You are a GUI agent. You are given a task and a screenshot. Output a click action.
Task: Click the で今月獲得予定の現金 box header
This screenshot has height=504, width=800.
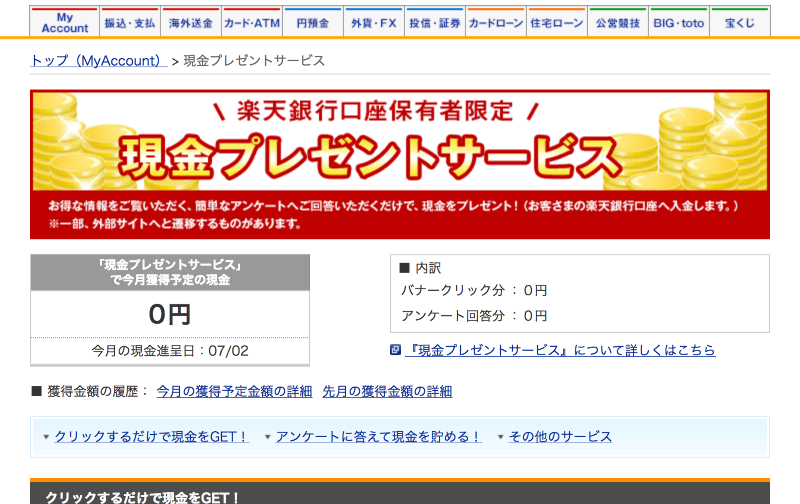coord(170,272)
